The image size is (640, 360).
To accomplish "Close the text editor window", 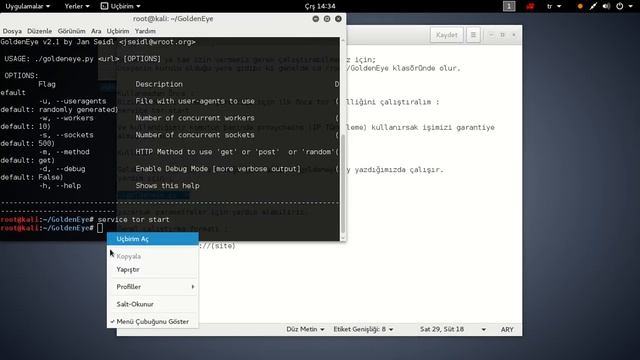I will 514,35.
